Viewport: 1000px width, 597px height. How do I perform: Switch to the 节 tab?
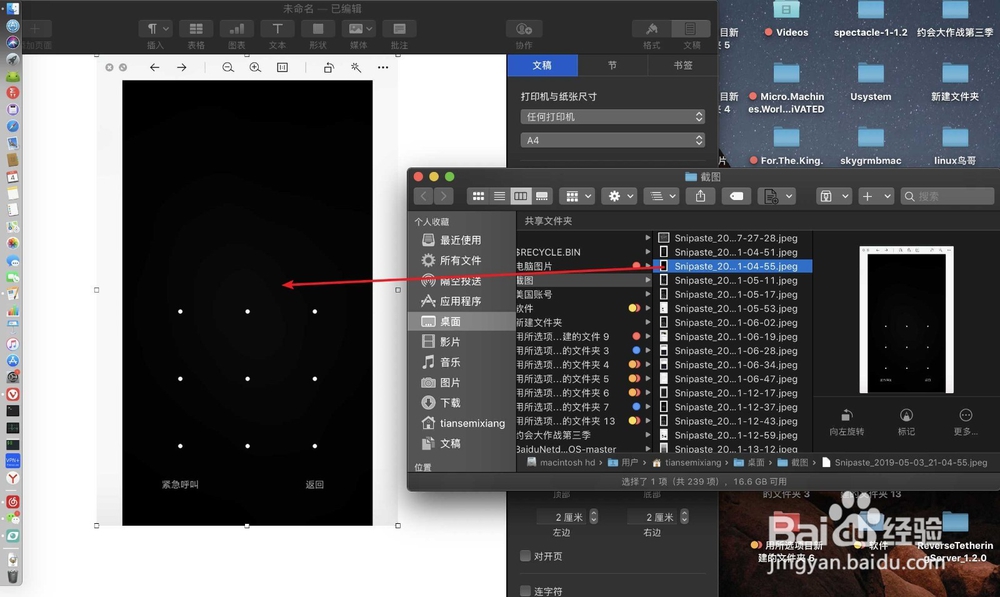coord(613,65)
